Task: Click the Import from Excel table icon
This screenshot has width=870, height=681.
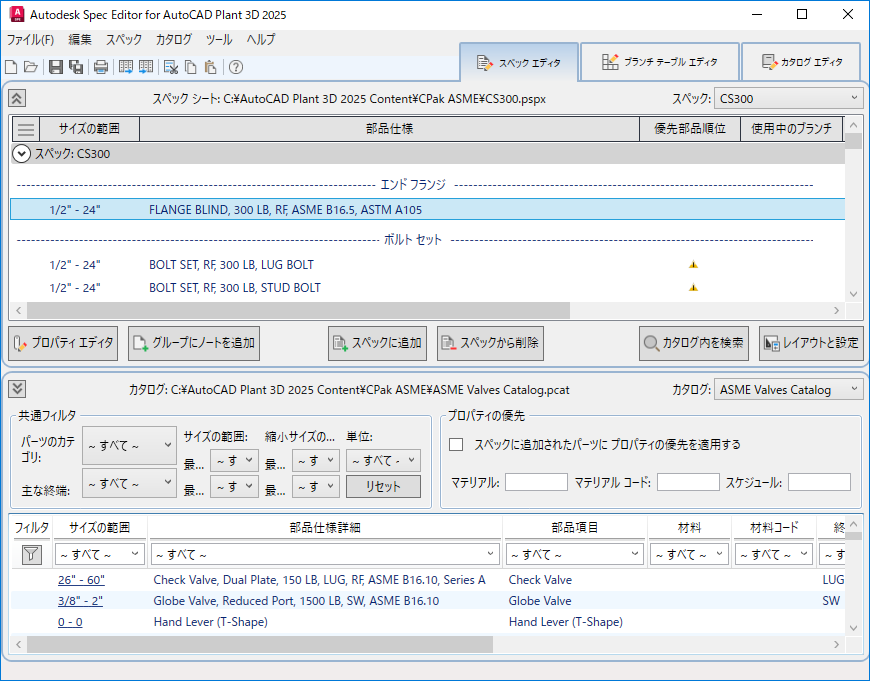Action: pos(146,67)
